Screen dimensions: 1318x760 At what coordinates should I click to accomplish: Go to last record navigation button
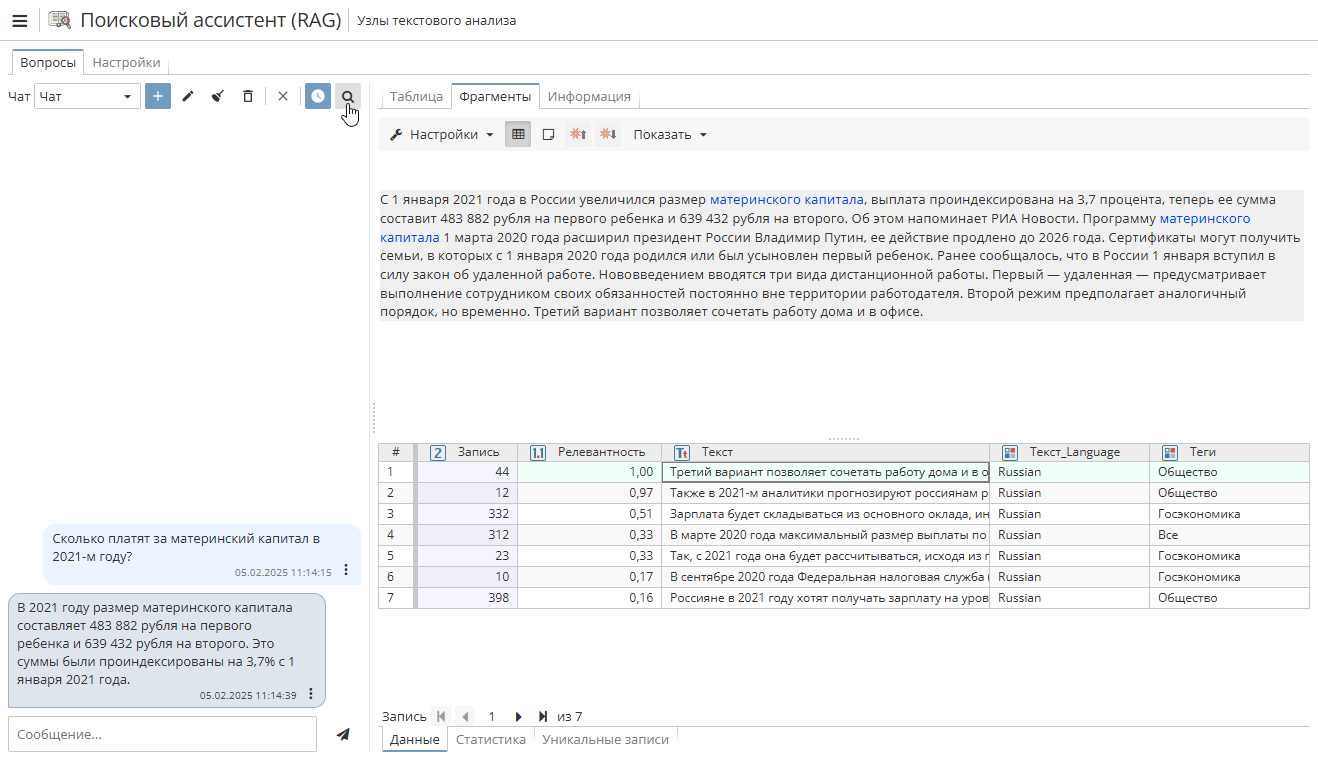point(542,716)
